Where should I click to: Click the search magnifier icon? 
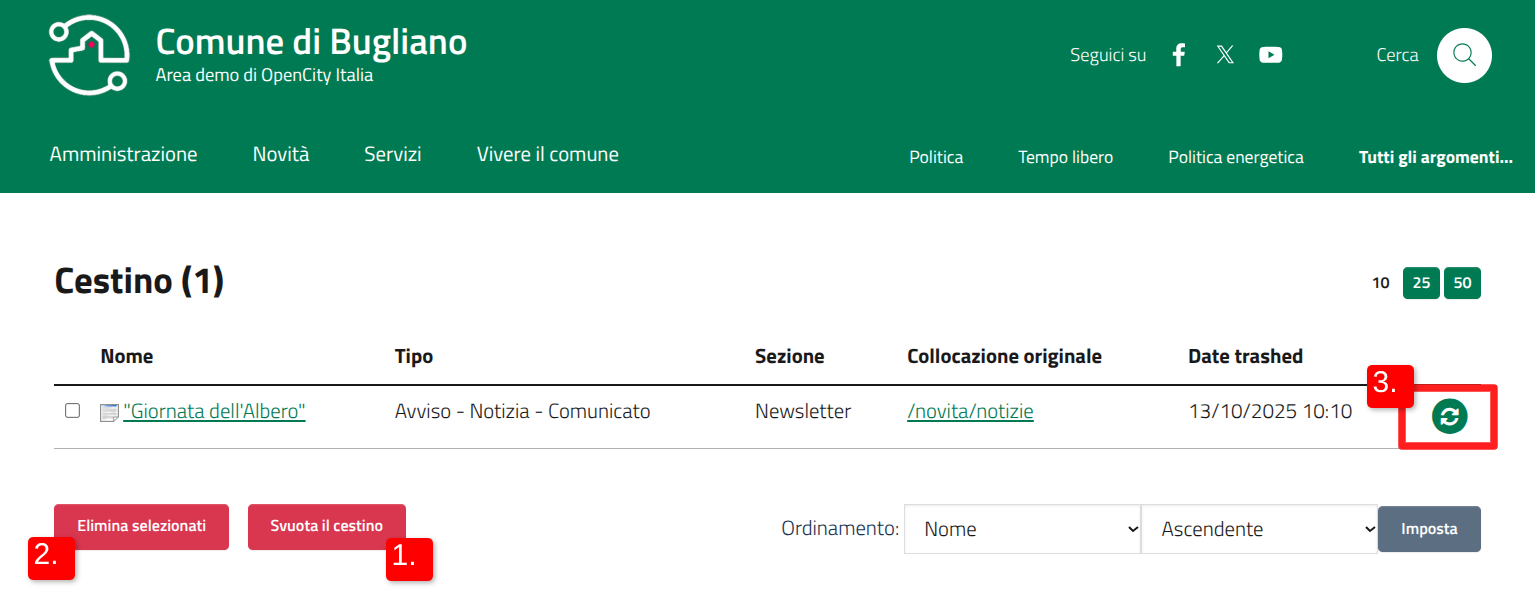(x=1464, y=55)
